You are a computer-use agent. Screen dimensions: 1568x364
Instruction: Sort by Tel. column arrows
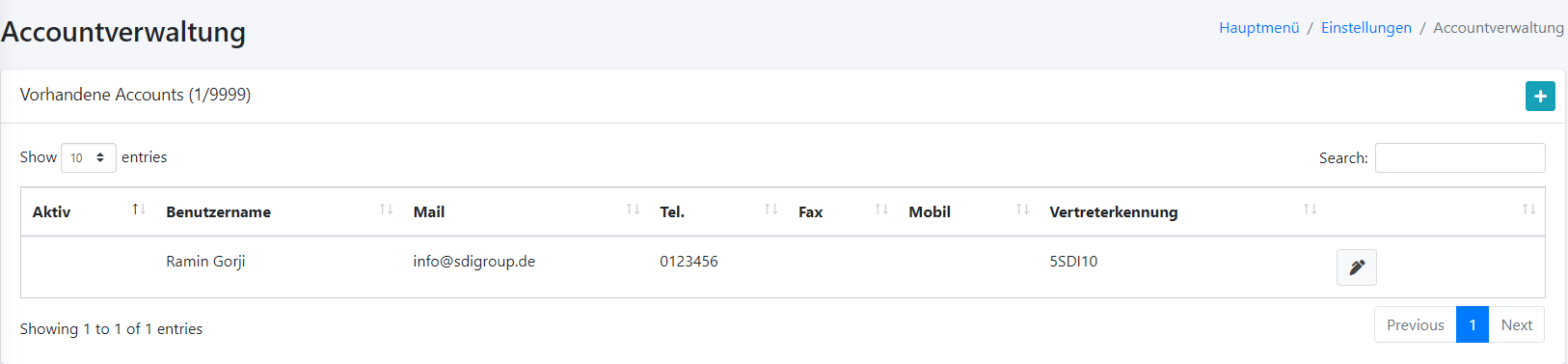pos(771,210)
